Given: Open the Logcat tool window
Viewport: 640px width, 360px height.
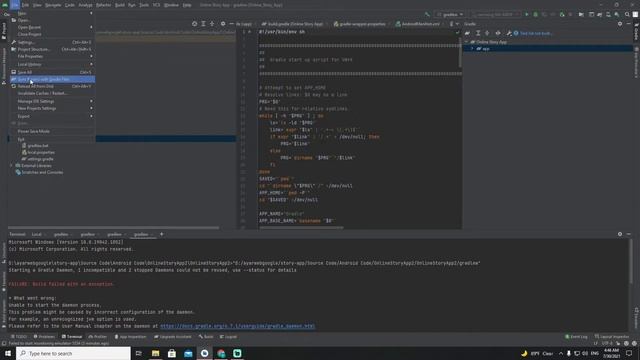Looking at the screenshot, I should pyautogui.click(x=228, y=337).
